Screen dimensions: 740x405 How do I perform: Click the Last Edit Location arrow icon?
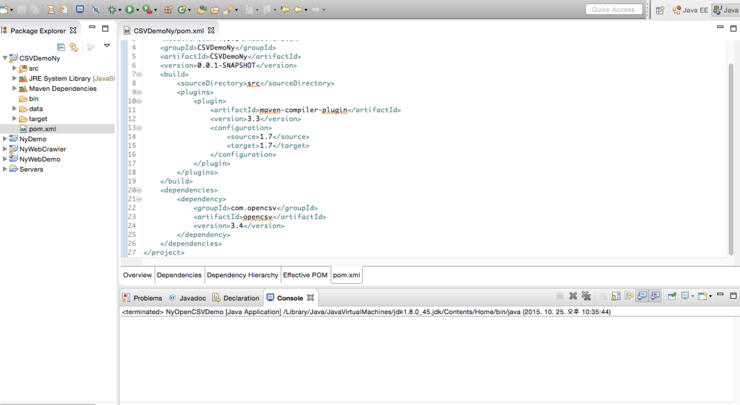pyautogui.click(x=285, y=9)
